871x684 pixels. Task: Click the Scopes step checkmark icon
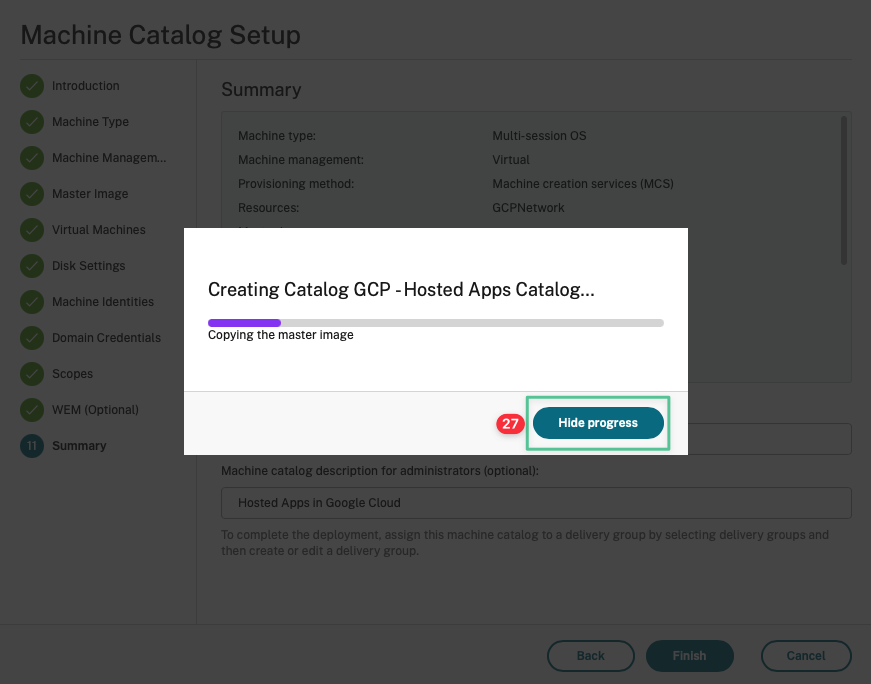pos(32,374)
